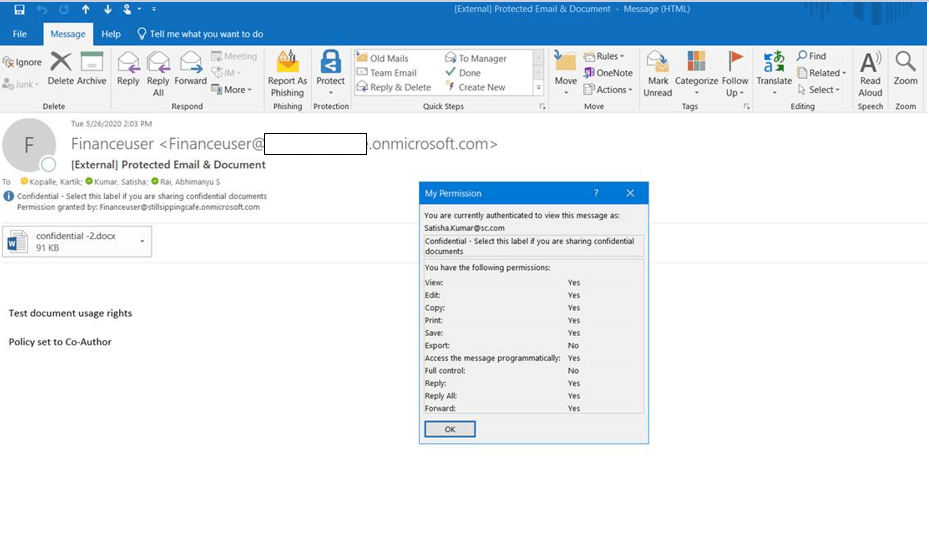This screenshot has width=929, height=553.
Task: Go to previous item with up arrow
Action: (86, 9)
